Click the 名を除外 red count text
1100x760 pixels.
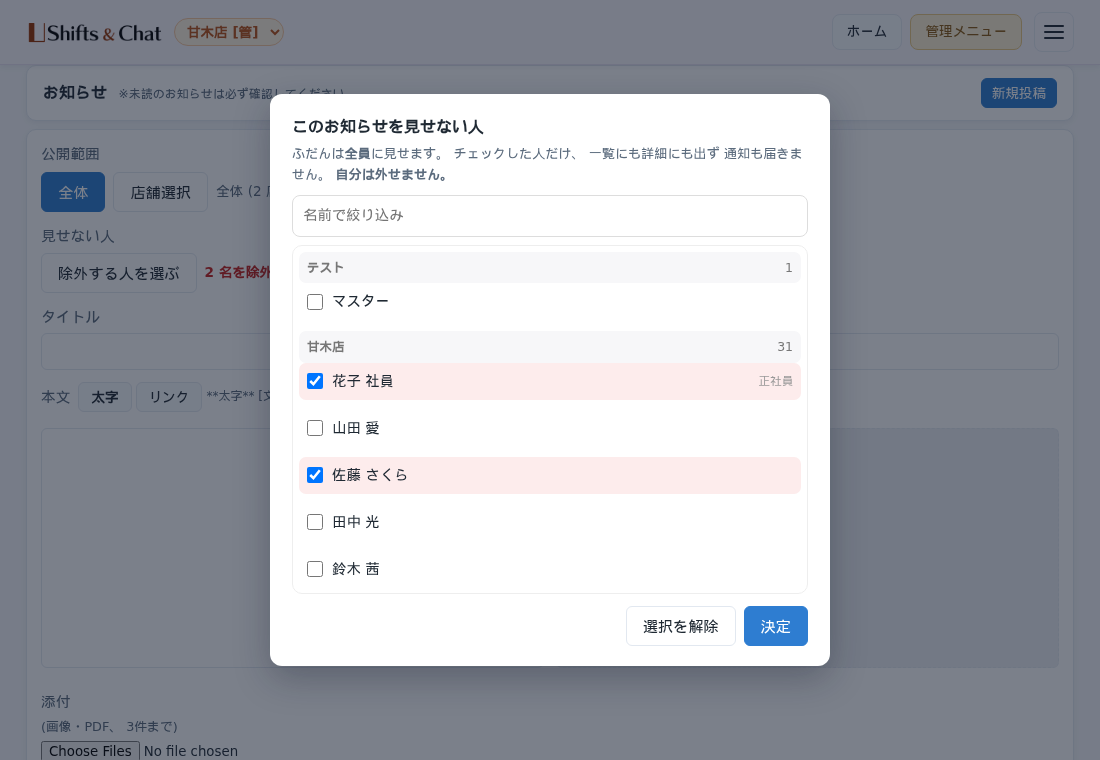pyautogui.click(x=237, y=272)
